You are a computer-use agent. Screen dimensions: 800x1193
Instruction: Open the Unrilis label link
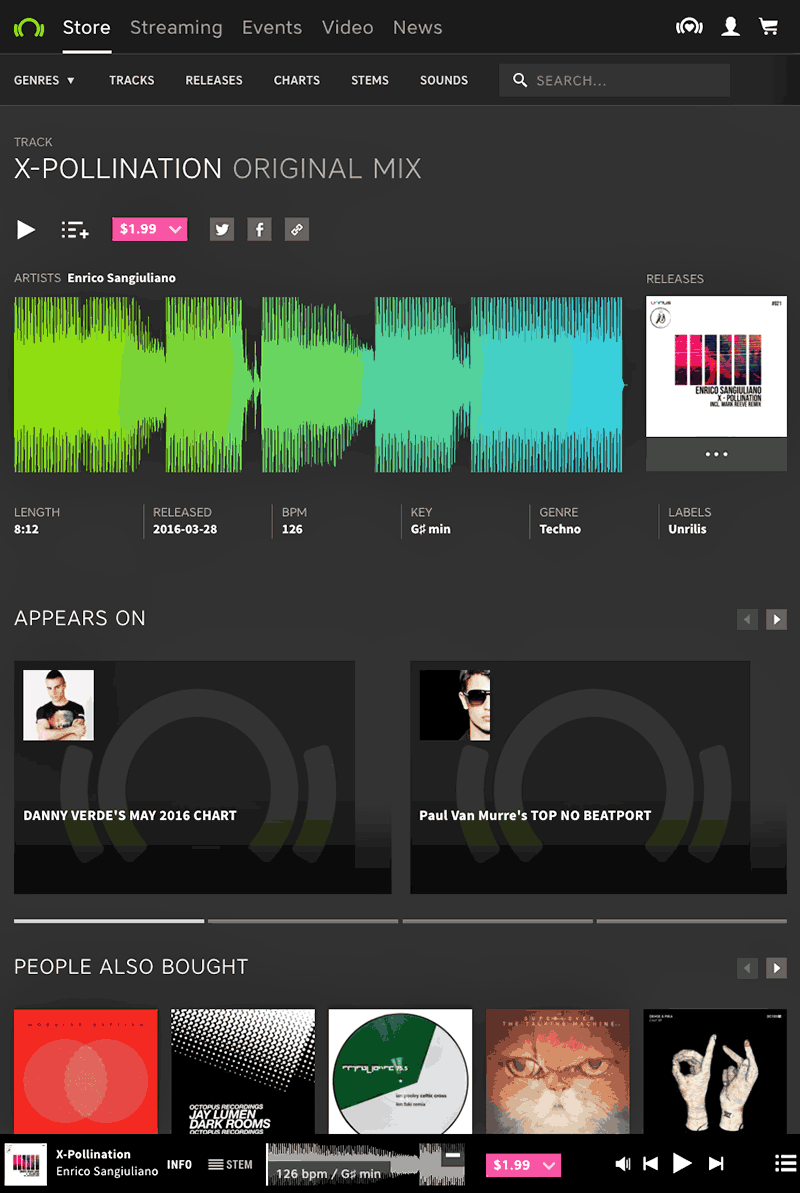click(x=687, y=529)
